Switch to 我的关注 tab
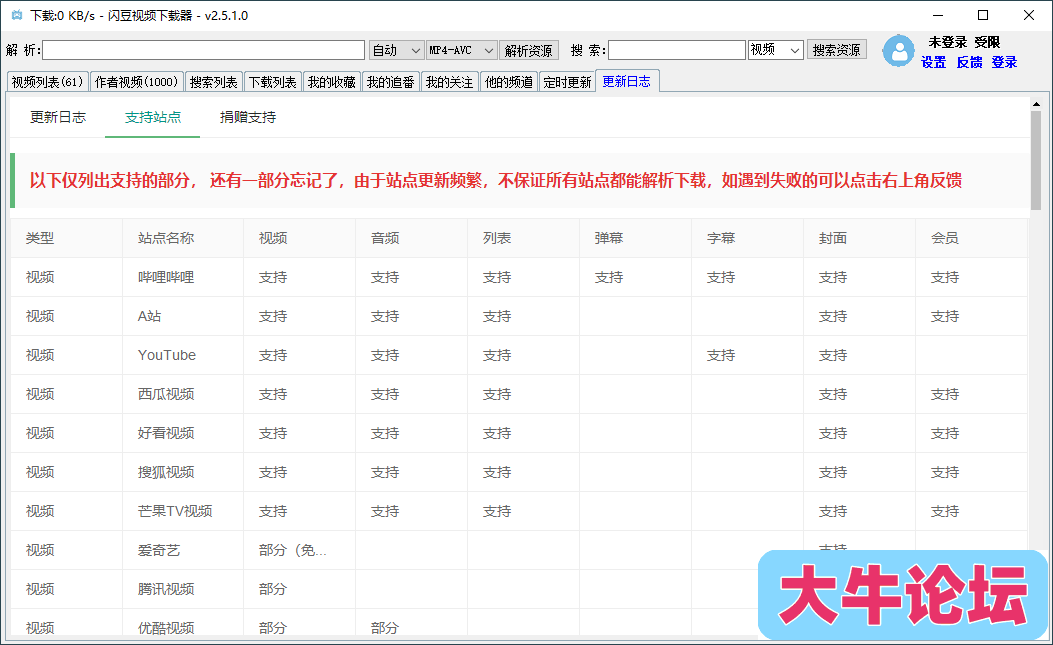Image resolution: width=1053 pixels, height=645 pixels. pos(449,82)
